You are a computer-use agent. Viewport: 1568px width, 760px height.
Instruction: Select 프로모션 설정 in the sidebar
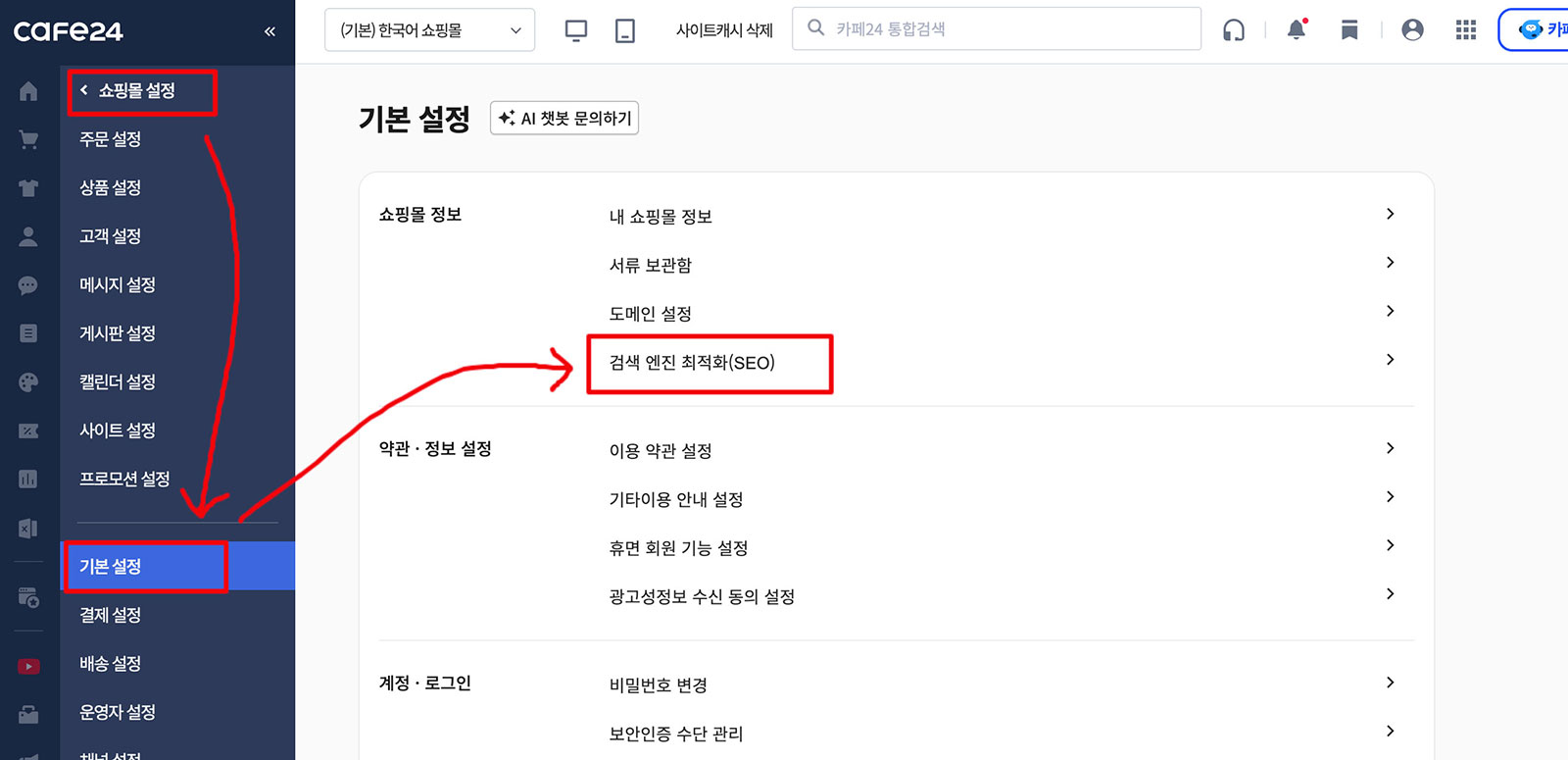point(124,479)
